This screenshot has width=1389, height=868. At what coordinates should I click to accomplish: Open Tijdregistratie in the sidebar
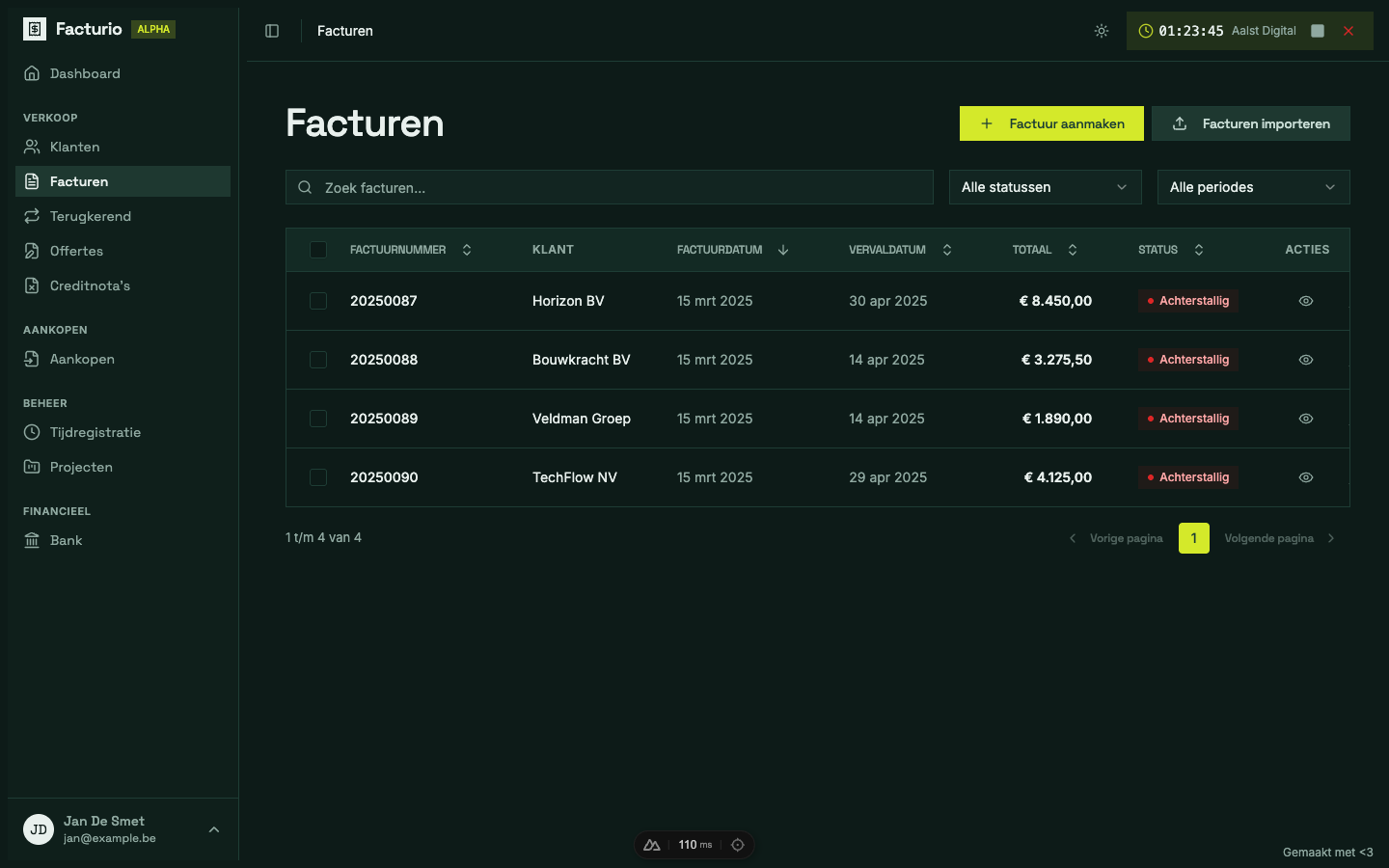(123, 432)
